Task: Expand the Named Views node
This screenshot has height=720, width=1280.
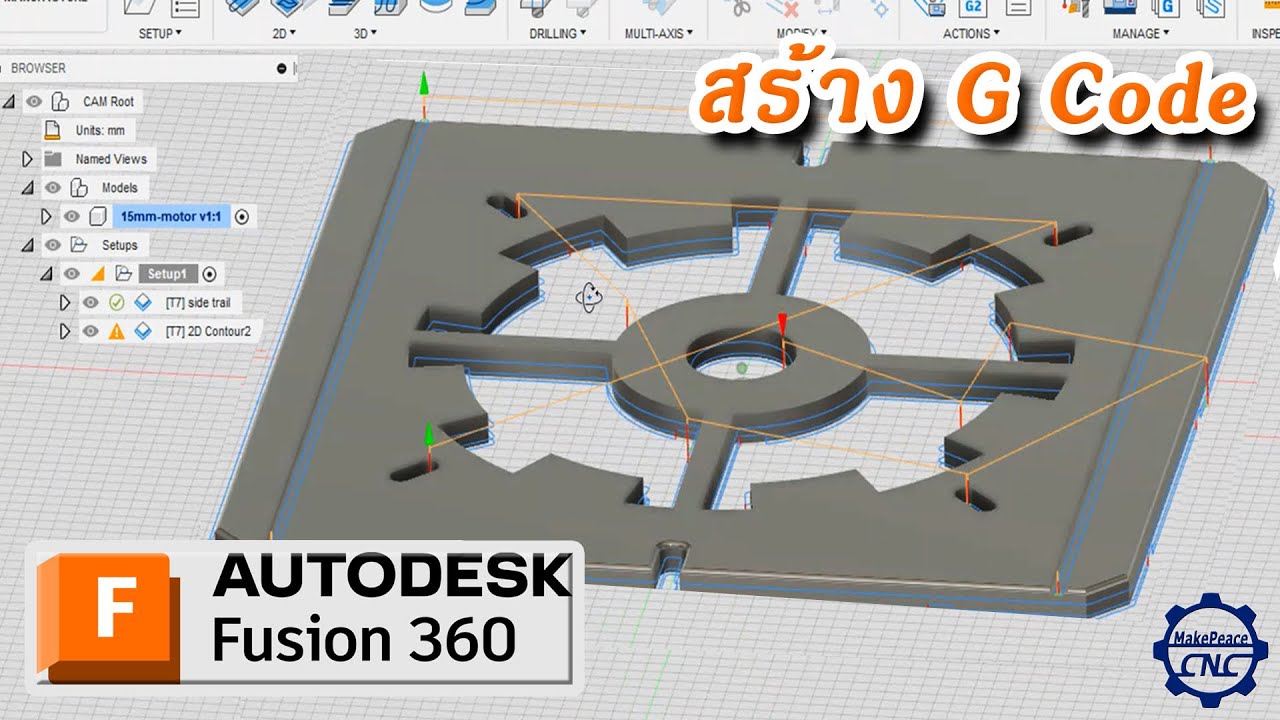Action: click(28, 159)
